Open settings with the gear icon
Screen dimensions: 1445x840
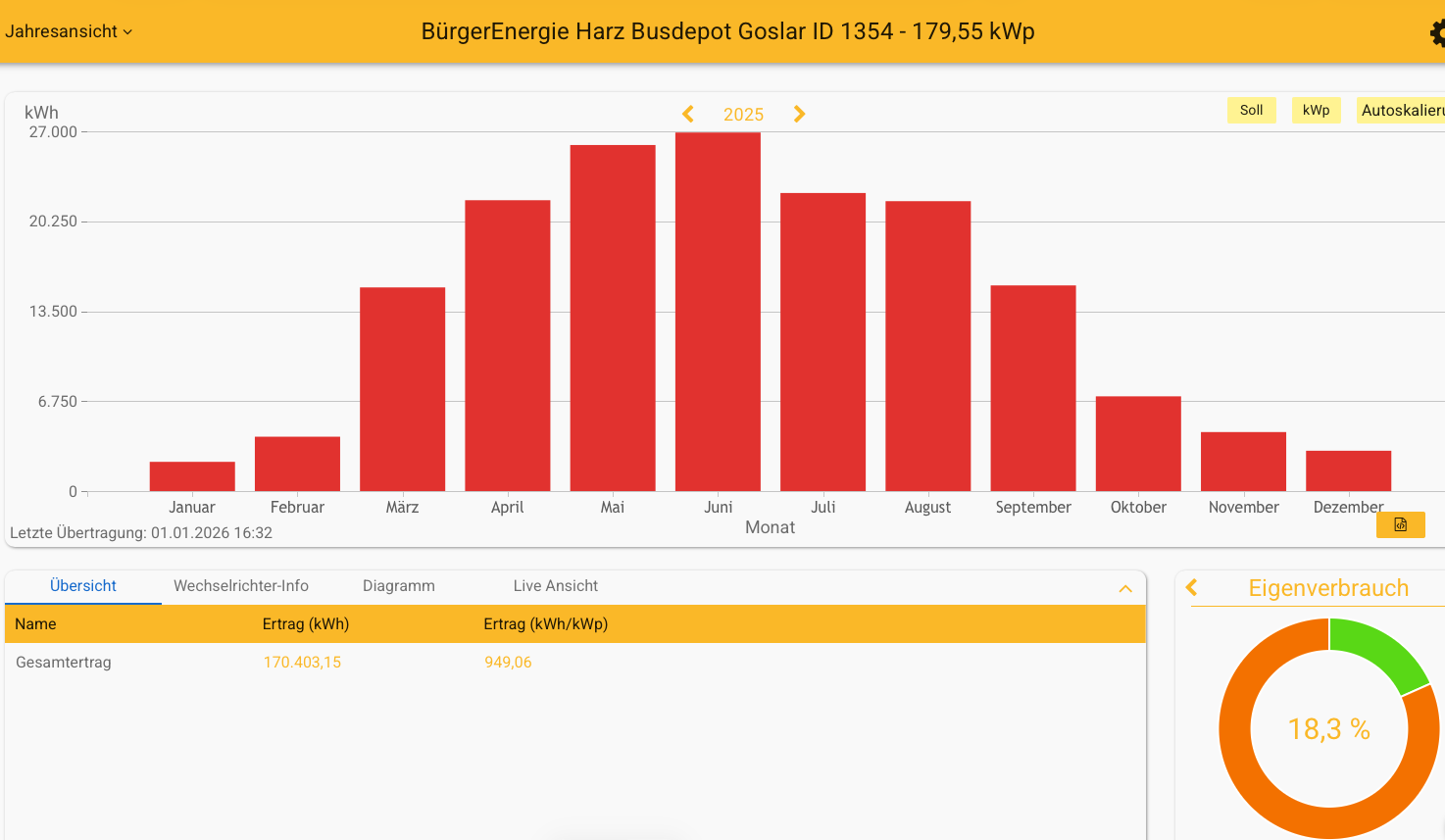(x=1437, y=33)
